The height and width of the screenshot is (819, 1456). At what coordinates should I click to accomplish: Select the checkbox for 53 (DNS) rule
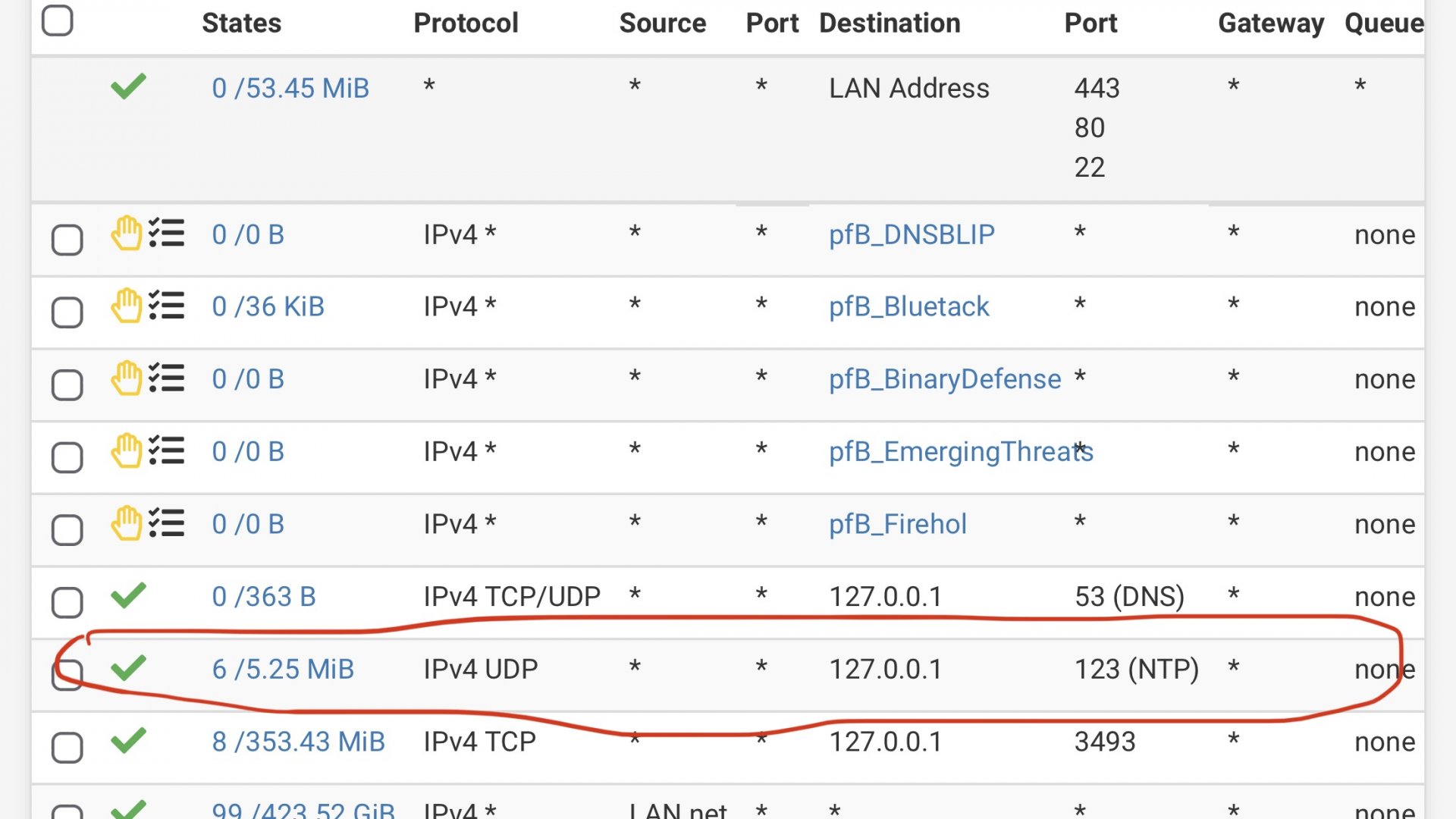tap(67, 603)
